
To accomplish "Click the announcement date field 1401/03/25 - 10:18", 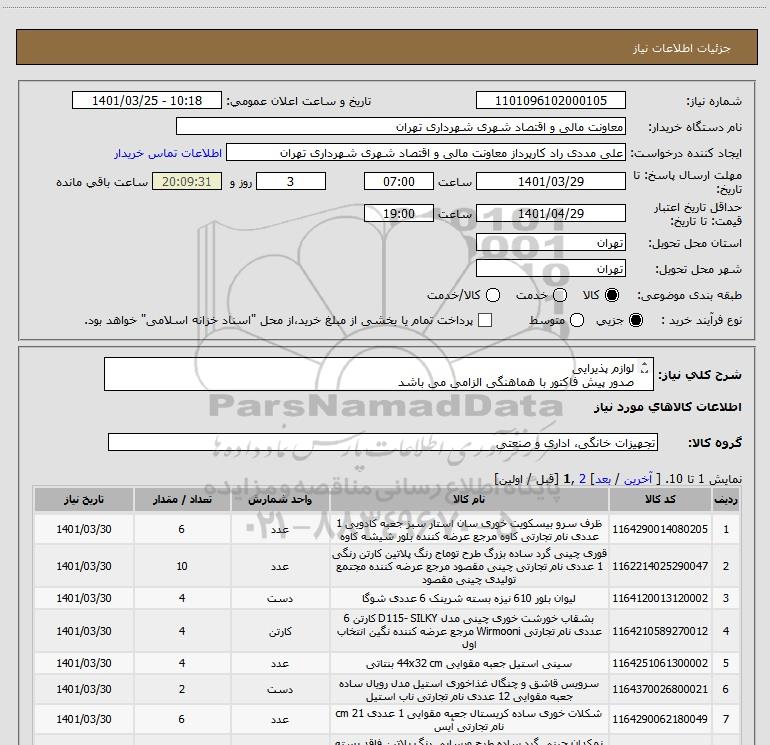I will (147, 101).
